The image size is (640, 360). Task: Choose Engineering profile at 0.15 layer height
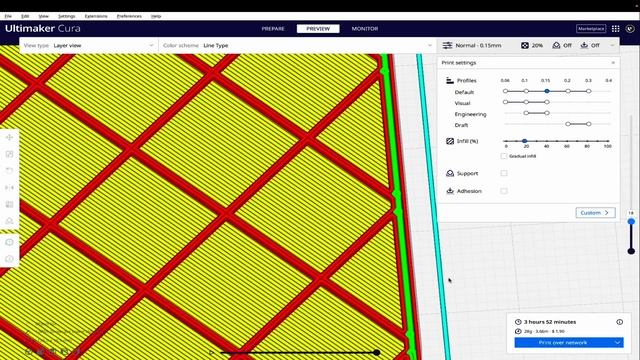pos(547,113)
